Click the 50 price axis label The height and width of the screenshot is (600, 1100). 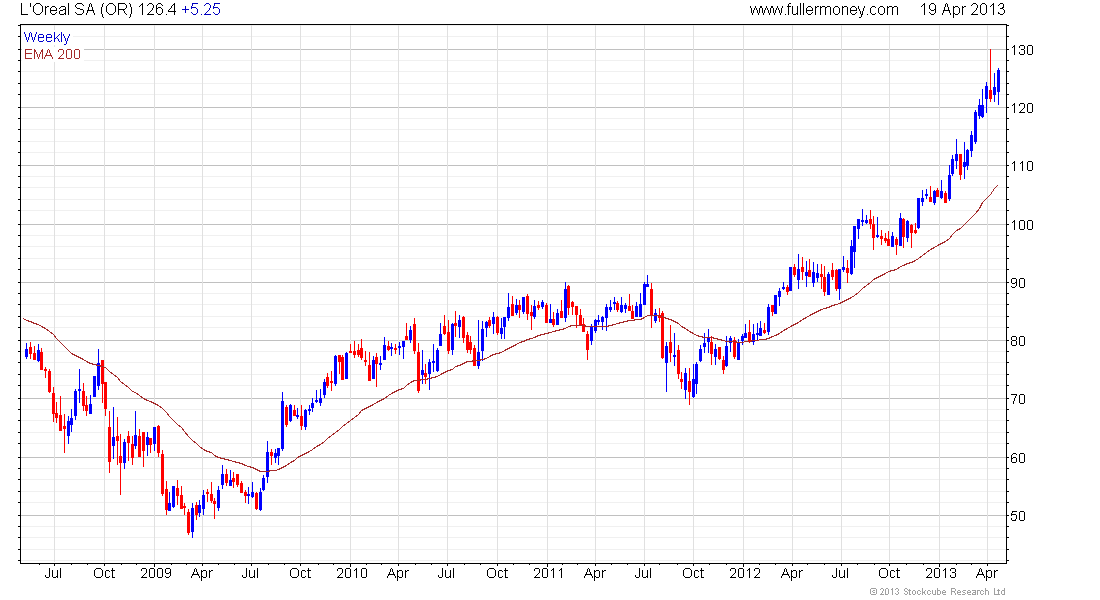(x=1018, y=516)
